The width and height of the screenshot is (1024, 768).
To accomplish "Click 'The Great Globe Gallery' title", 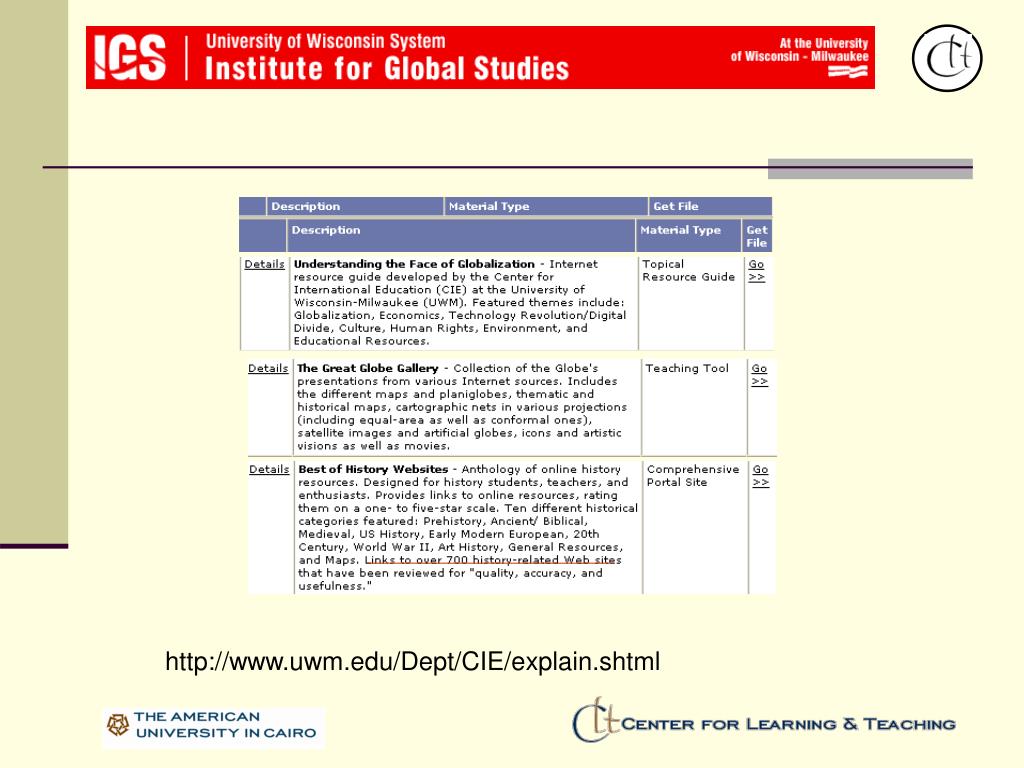I will (x=368, y=368).
